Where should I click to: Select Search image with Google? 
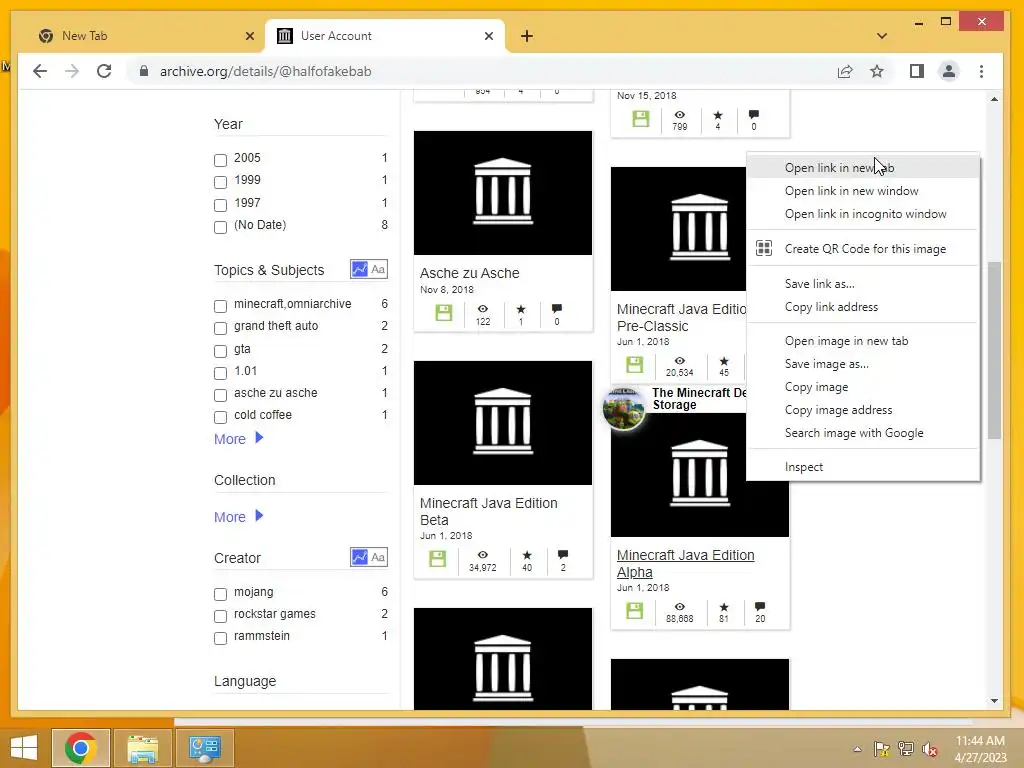[x=863, y=432]
